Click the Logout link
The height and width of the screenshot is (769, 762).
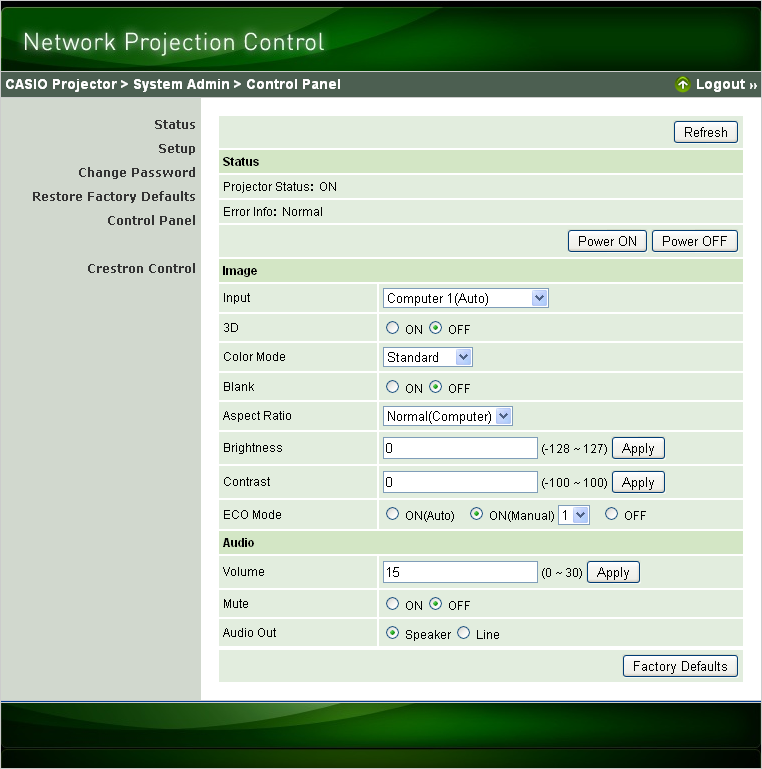tap(726, 84)
